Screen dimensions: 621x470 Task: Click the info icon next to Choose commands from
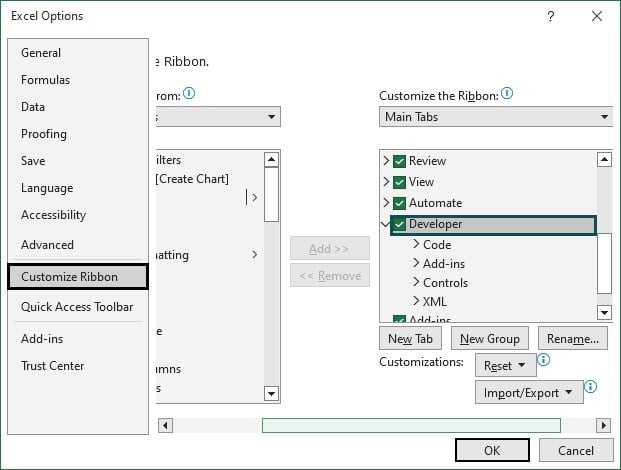click(189, 93)
